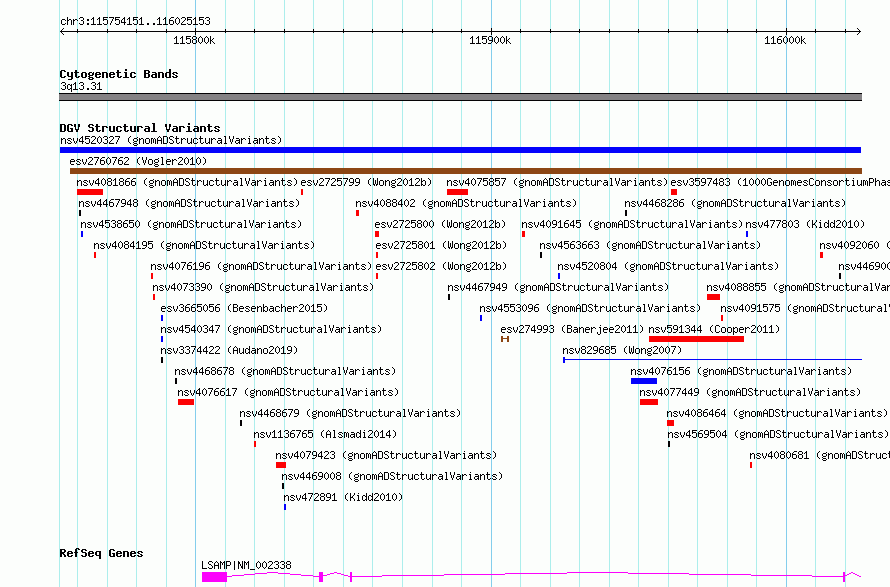The height and width of the screenshot is (587, 890).
Task: Click the ruler's left arrow end
Action: (62, 32)
